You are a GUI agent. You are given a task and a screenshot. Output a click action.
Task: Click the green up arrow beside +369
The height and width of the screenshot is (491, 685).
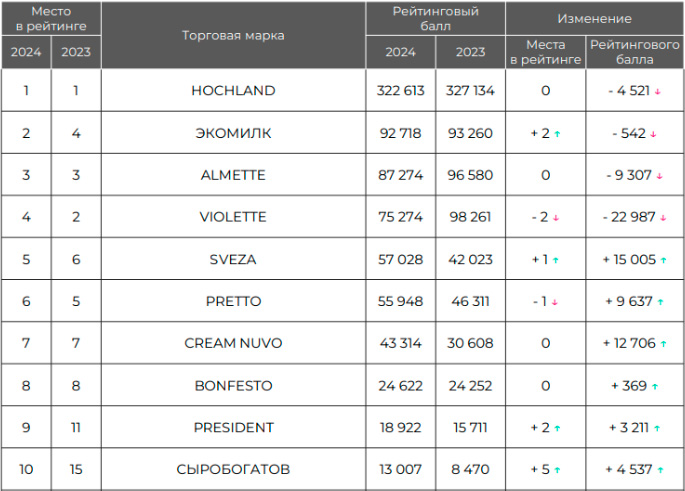tap(654, 386)
